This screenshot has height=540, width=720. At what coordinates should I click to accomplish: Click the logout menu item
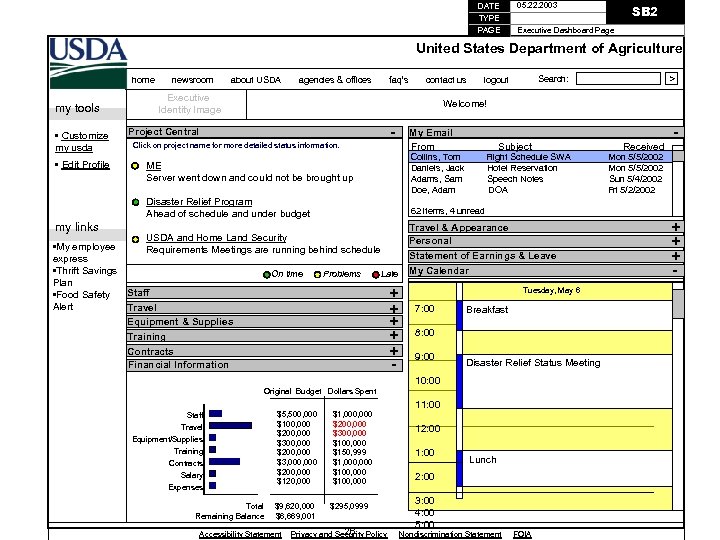pyautogui.click(x=495, y=80)
